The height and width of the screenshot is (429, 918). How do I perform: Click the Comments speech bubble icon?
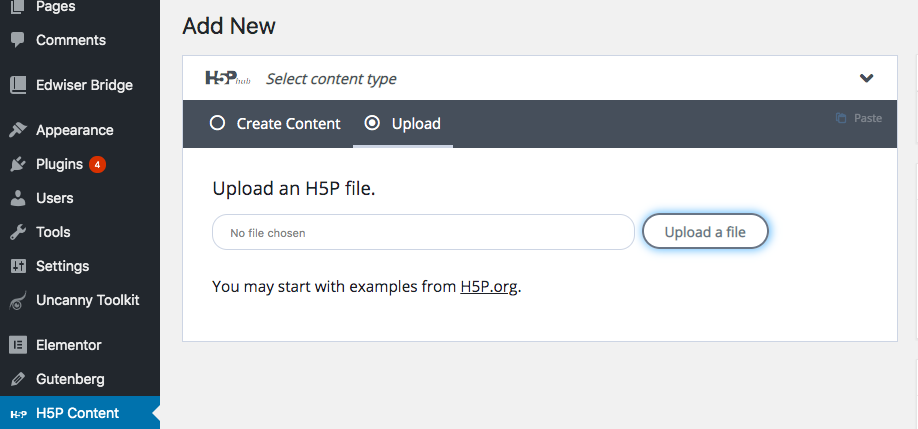point(18,40)
